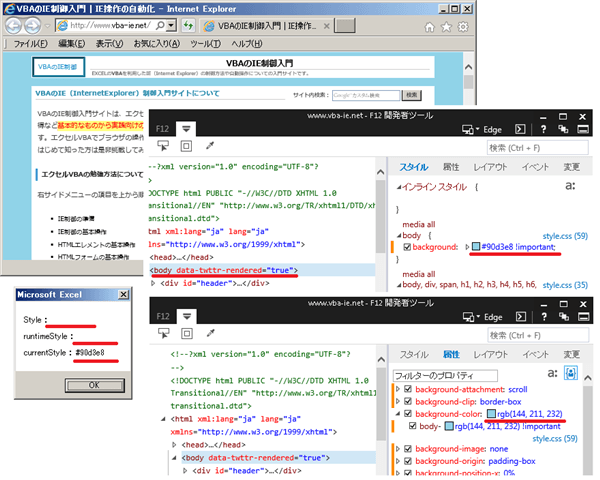Toggle background-image checkbox

pyautogui.click(x=408, y=449)
